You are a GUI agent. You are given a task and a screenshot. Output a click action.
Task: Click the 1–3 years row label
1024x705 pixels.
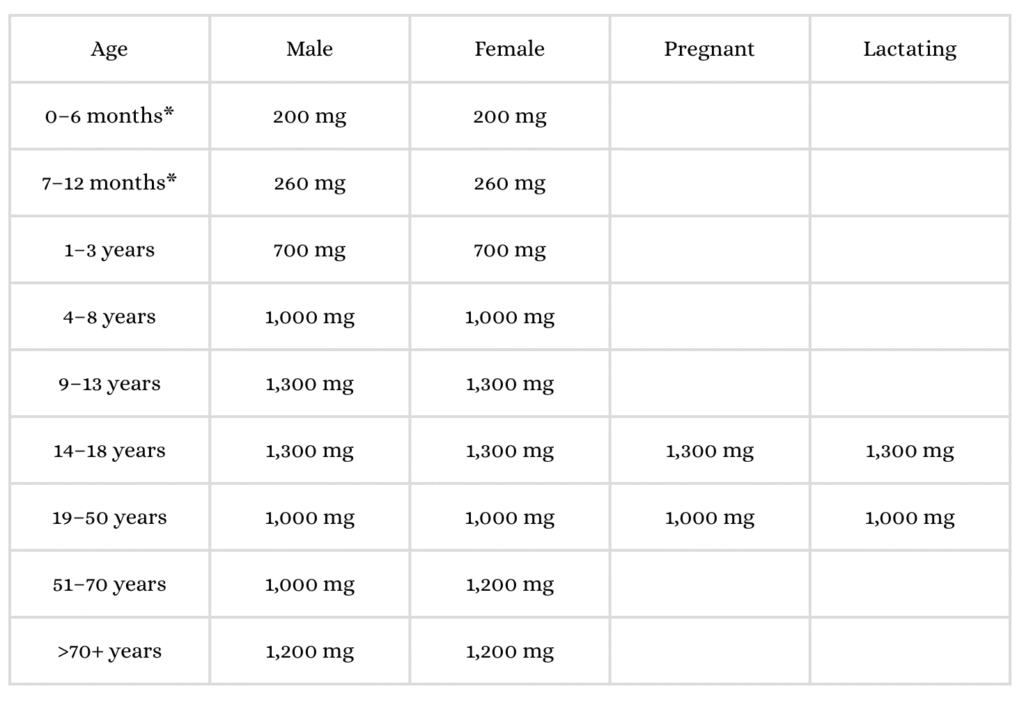(109, 250)
